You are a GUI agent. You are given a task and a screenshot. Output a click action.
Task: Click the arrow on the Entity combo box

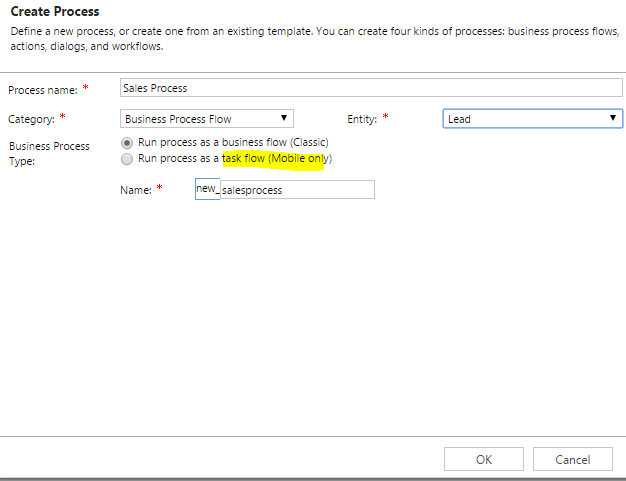tap(613, 119)
